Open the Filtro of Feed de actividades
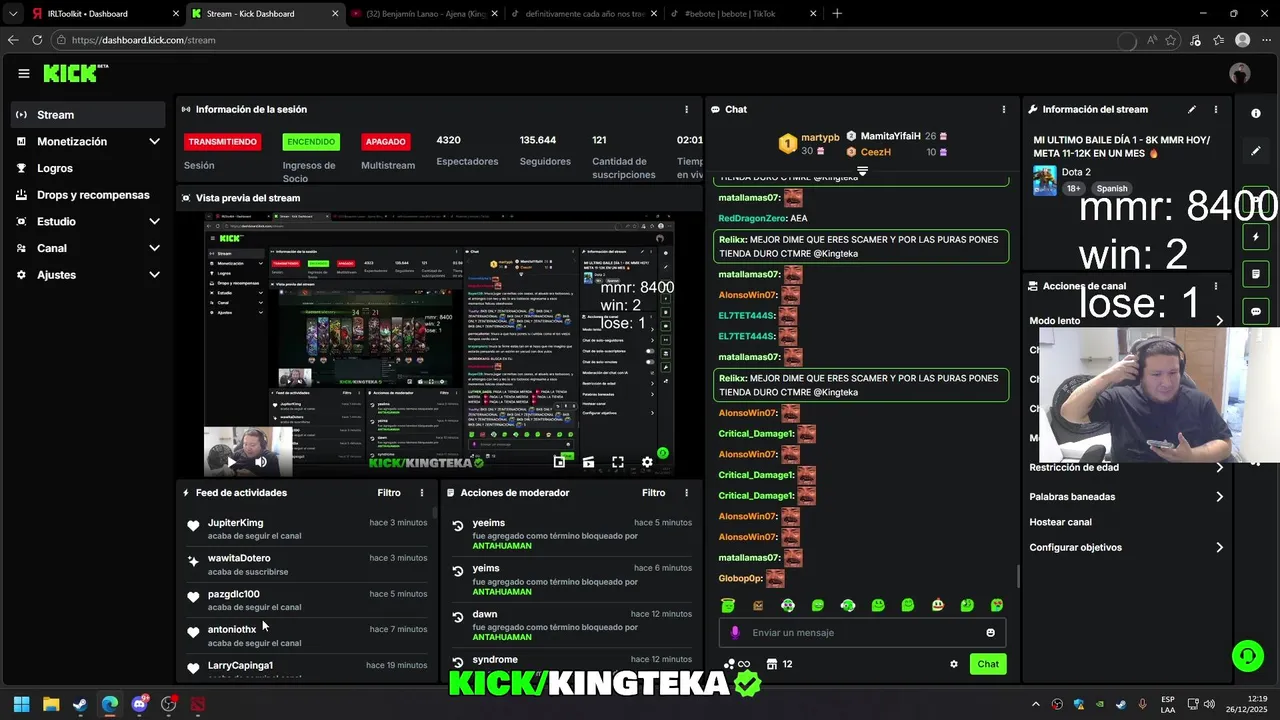Viewport: 1280px width, 720px height. tap(389, 493)
